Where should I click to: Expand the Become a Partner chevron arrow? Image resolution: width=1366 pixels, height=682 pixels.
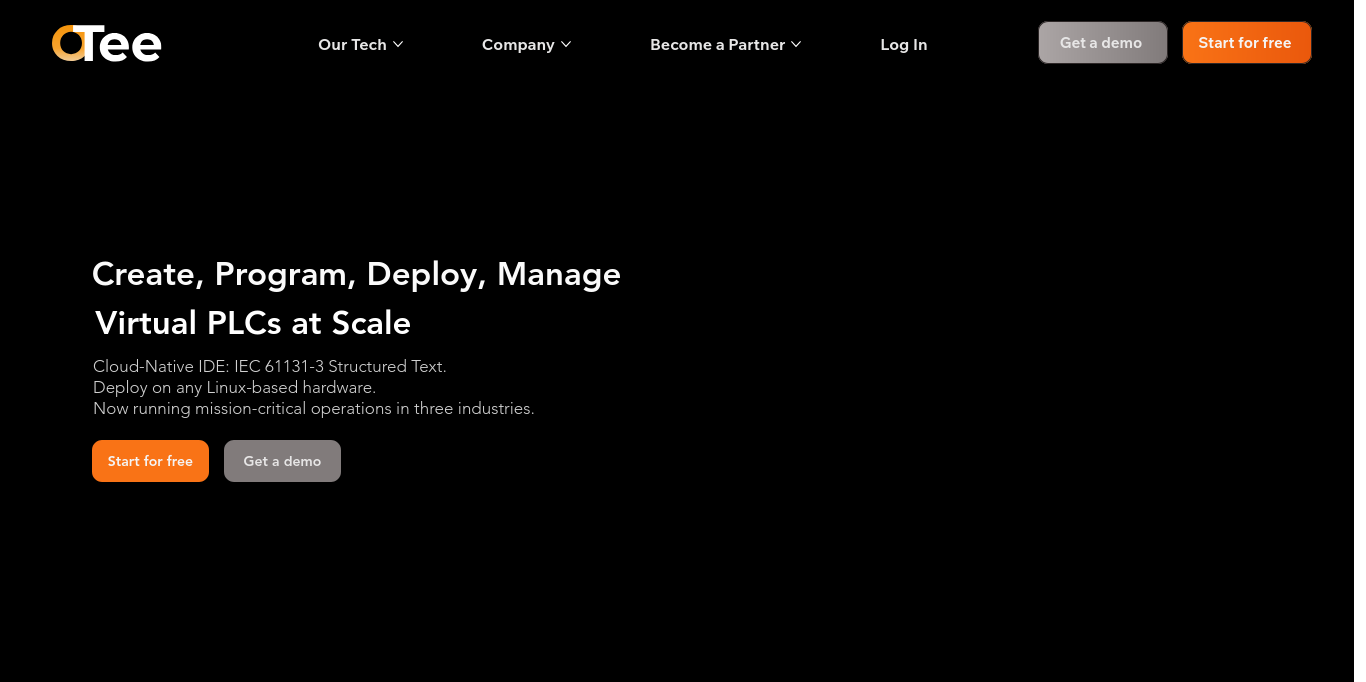coord(796,44)
